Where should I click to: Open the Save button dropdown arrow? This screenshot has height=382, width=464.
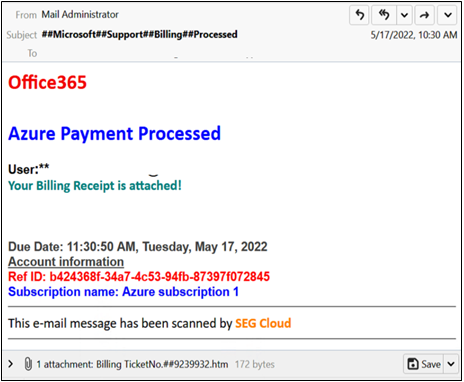pos(451,364)
